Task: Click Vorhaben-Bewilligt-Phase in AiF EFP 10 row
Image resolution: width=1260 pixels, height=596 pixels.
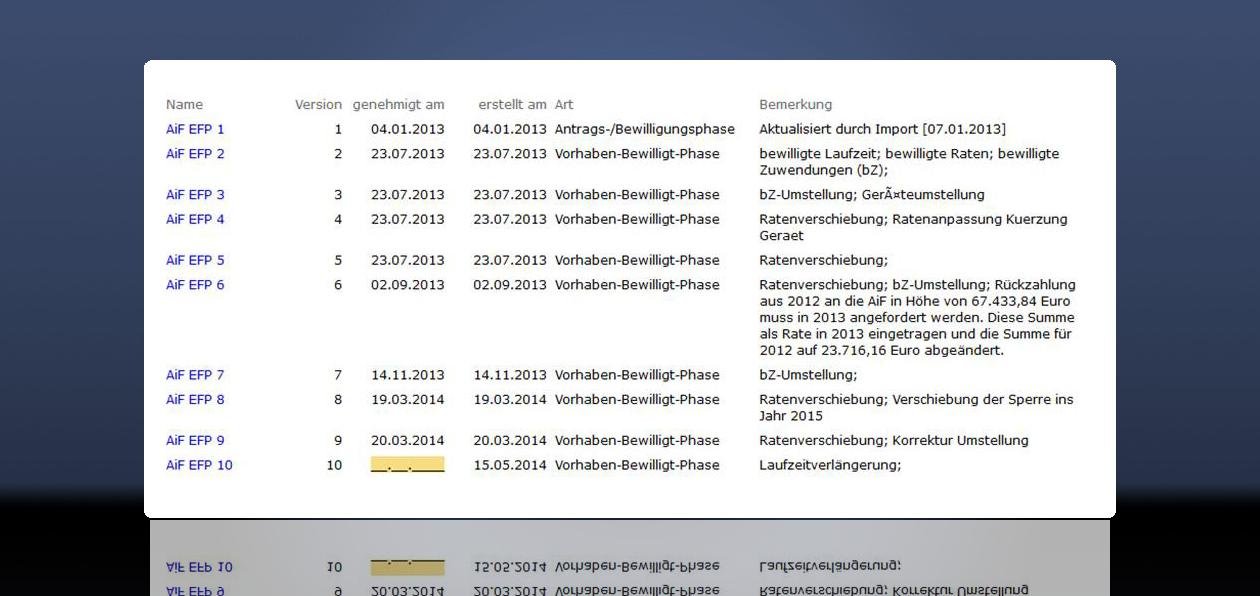Action: [x=637, y=465]
